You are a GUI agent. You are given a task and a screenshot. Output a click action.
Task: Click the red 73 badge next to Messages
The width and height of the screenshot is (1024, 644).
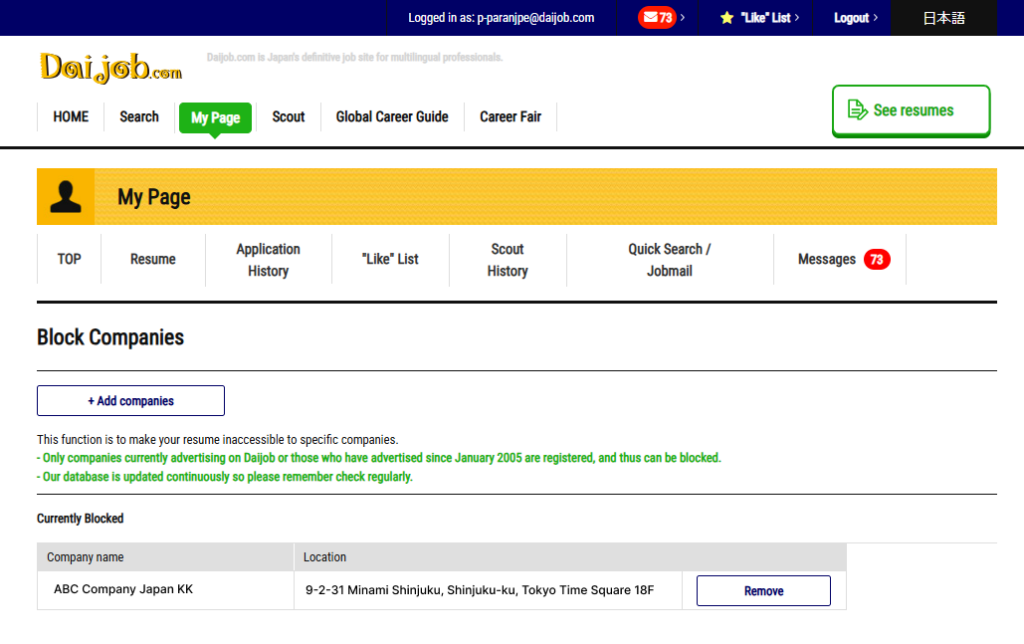876,259
